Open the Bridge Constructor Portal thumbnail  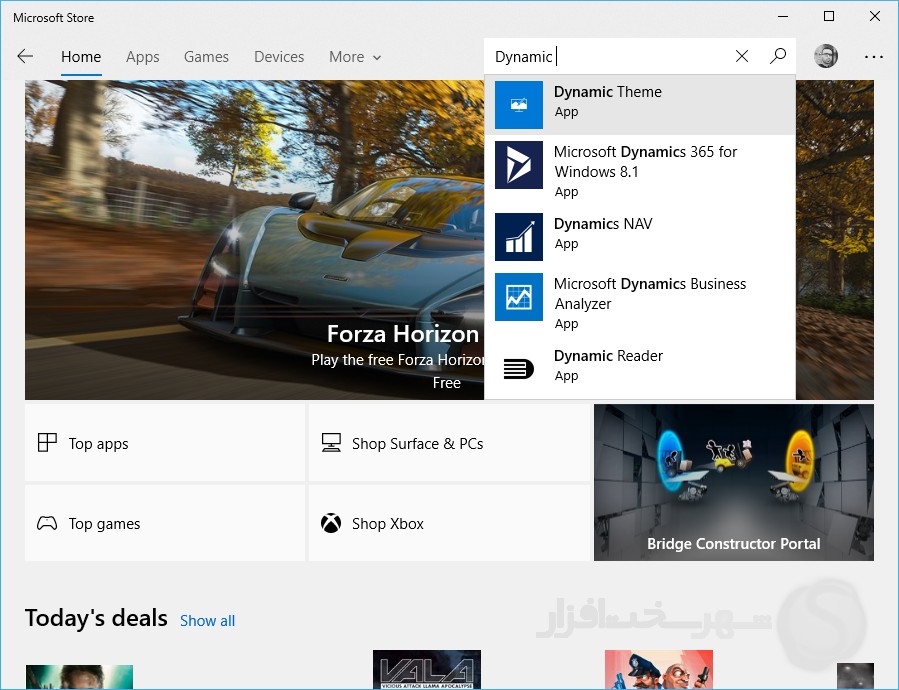pos(733,482)
